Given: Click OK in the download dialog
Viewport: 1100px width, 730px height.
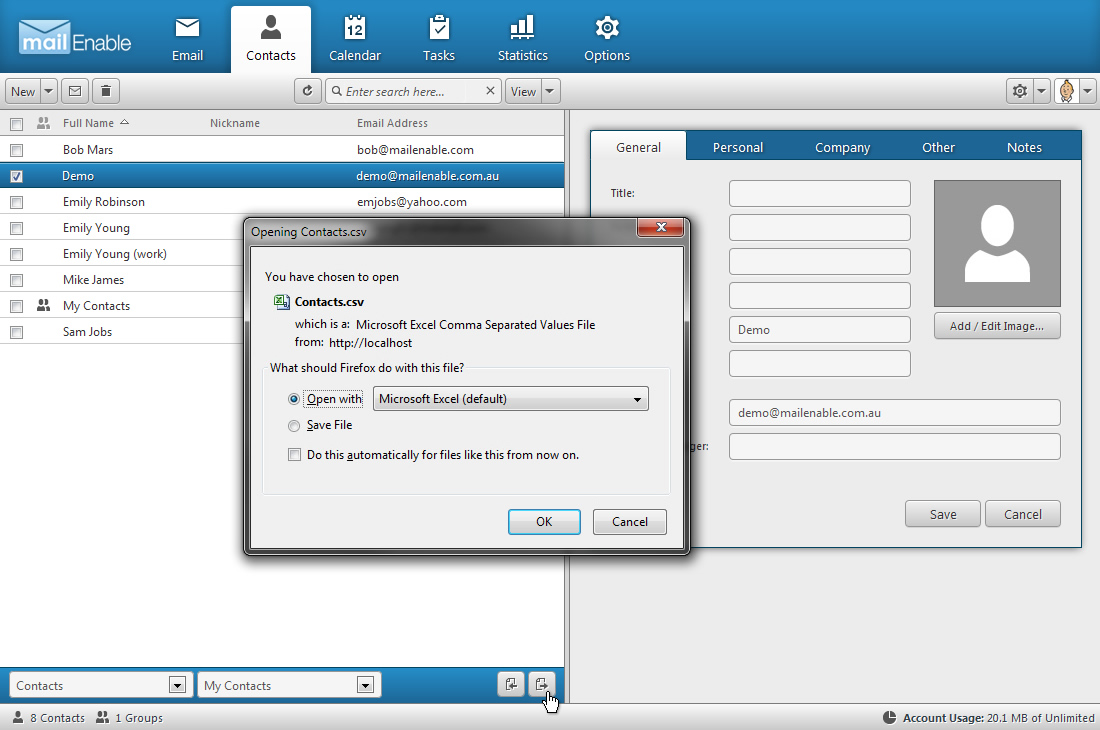Looking at the screenshot, I should point(544,522).
